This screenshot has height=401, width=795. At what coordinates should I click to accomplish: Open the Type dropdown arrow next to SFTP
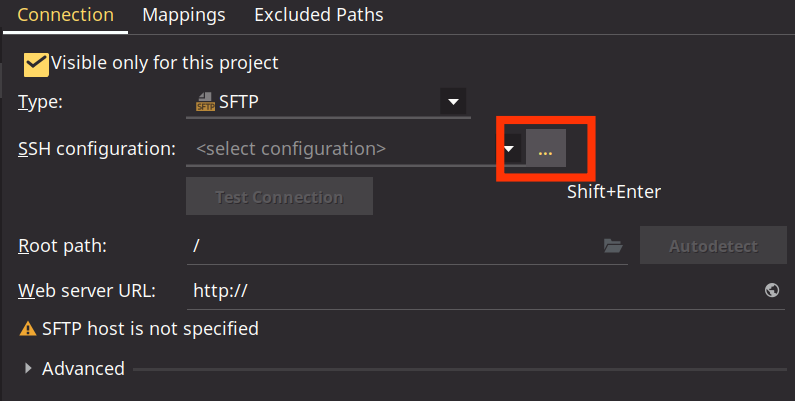(x=453, y=102)
